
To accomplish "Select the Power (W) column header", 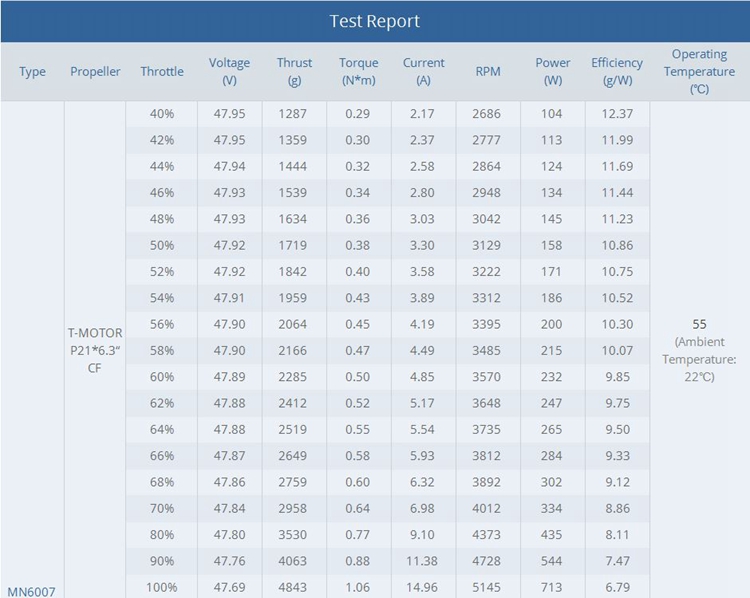I will [552, 72].
